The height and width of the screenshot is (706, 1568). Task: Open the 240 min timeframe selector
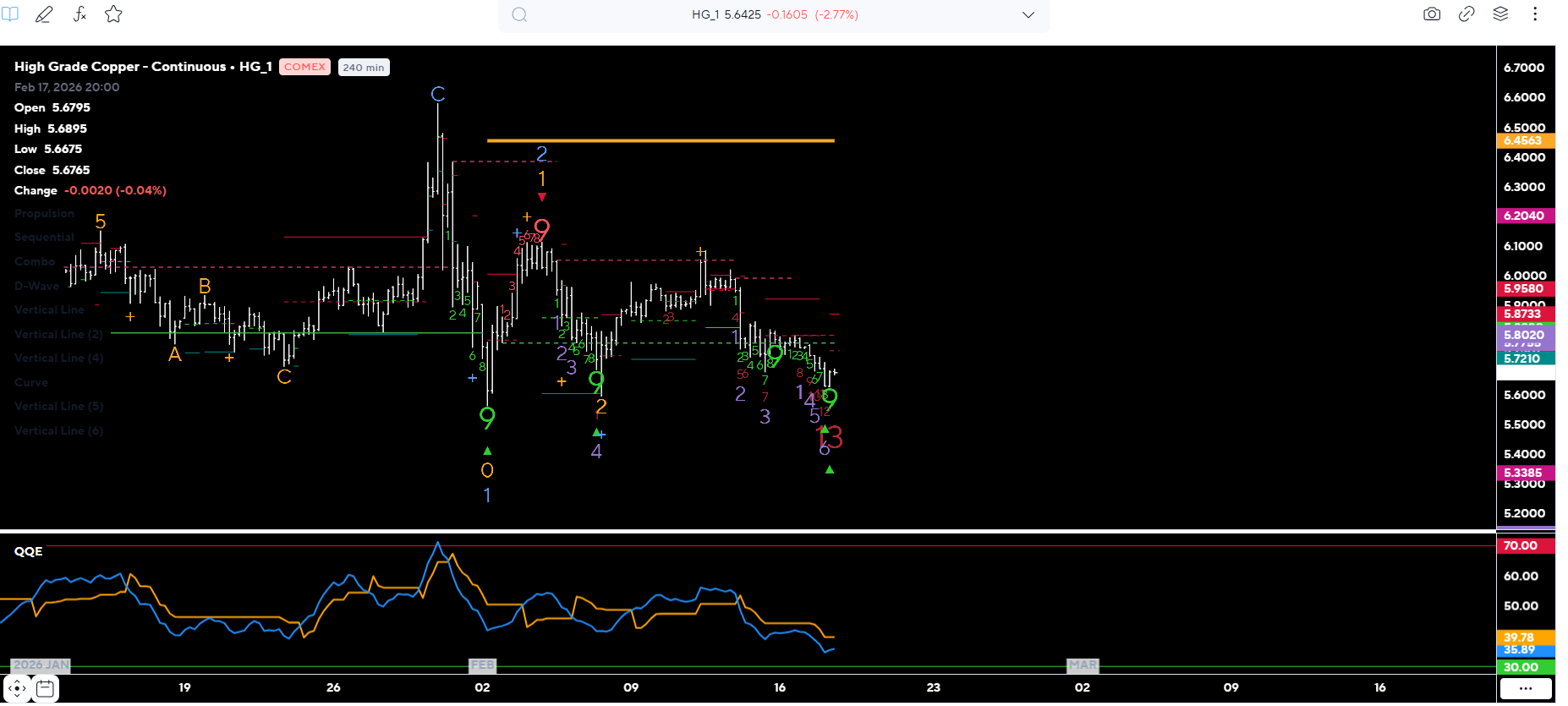tap(364, 68)
